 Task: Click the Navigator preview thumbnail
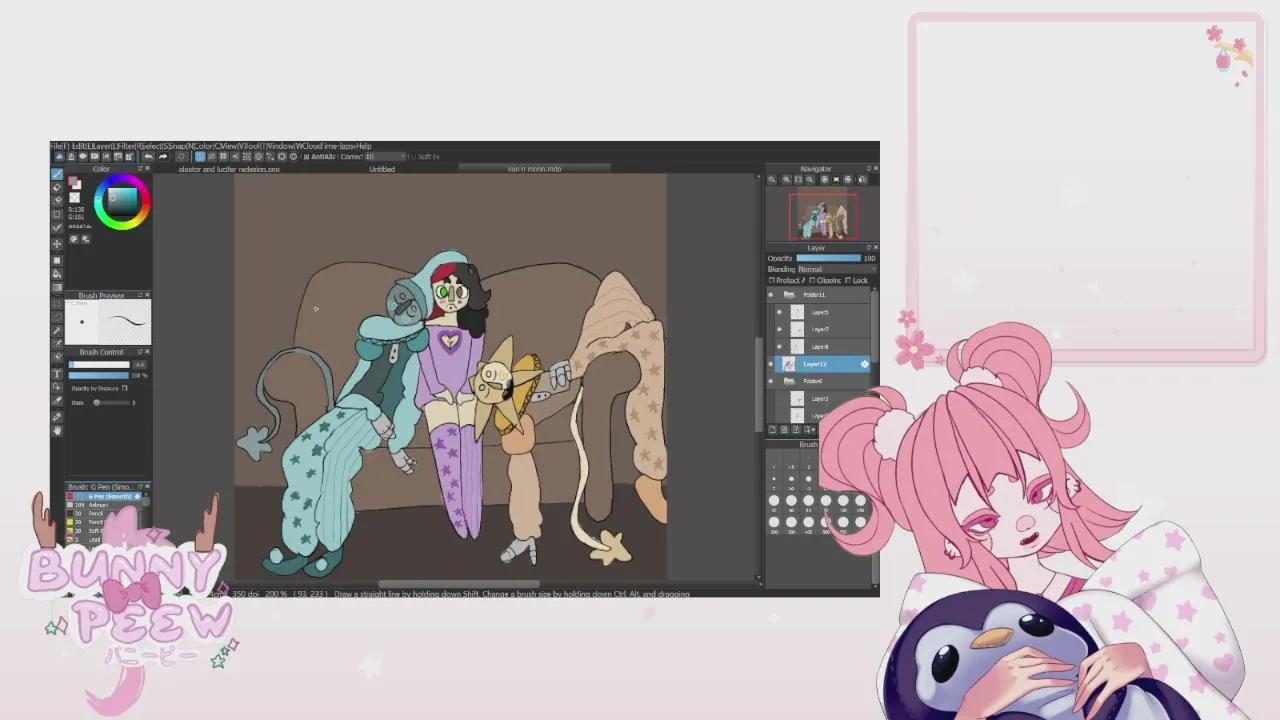point(823,215)
